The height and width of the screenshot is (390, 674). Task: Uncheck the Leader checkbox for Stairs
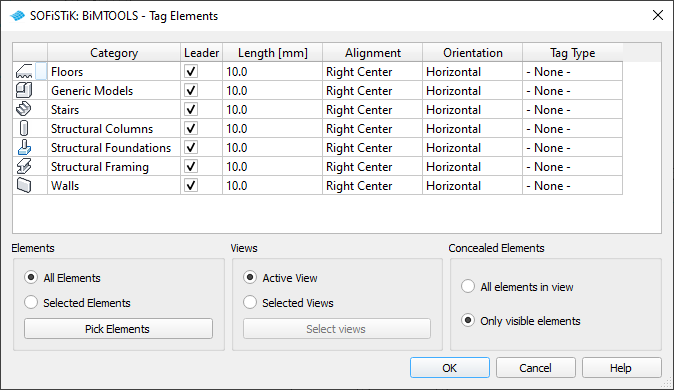point(191,109)
